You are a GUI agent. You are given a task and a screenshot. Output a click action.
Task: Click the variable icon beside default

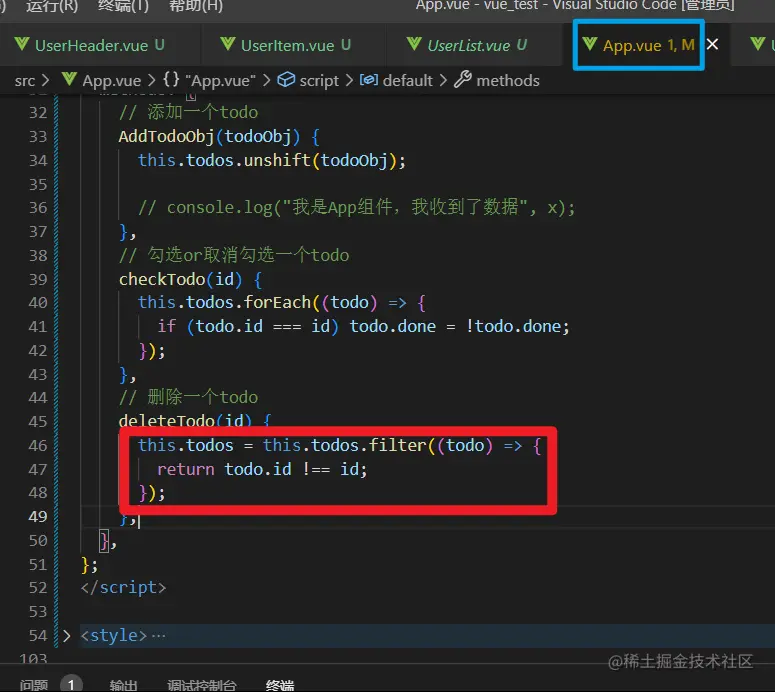369,80
